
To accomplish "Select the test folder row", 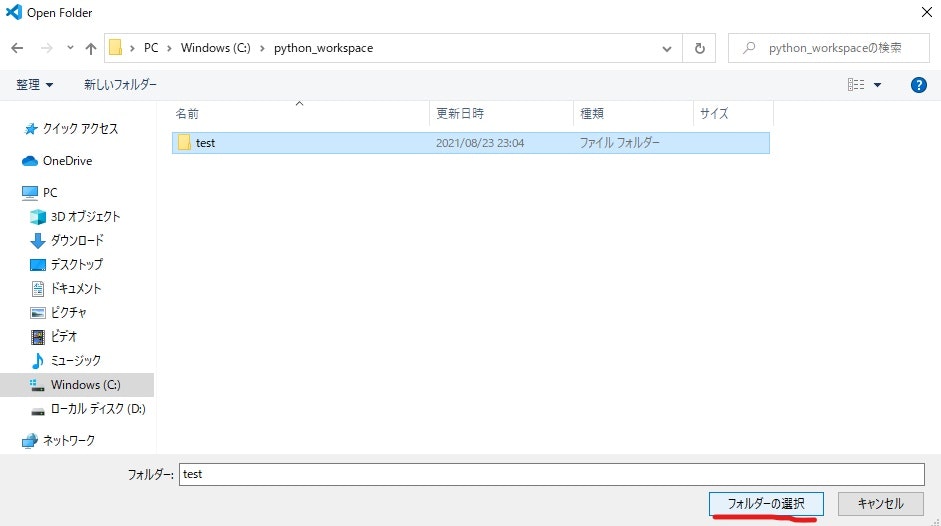I will tap(470, 143).
